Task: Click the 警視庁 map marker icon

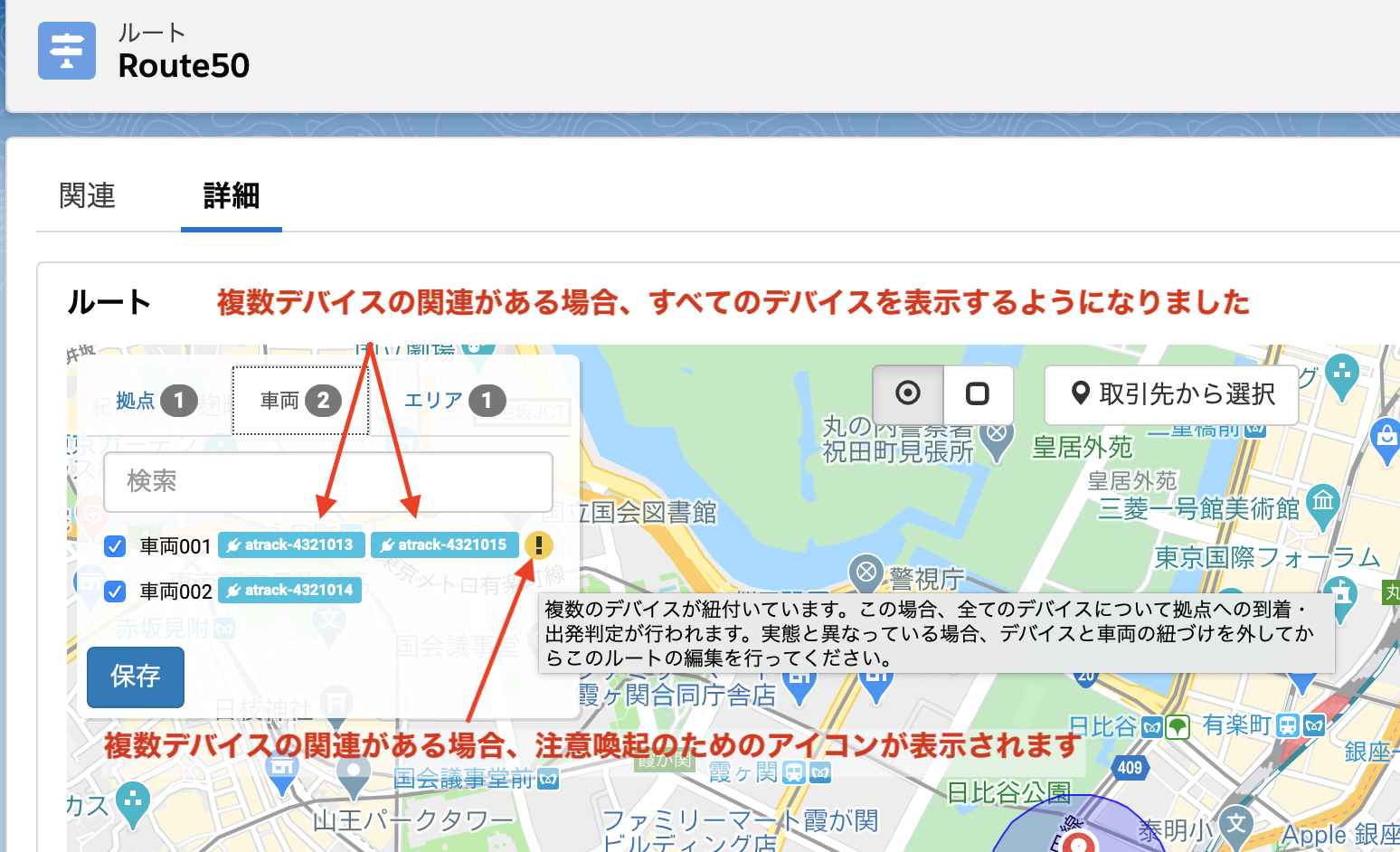Action: [x=866, y=573]
